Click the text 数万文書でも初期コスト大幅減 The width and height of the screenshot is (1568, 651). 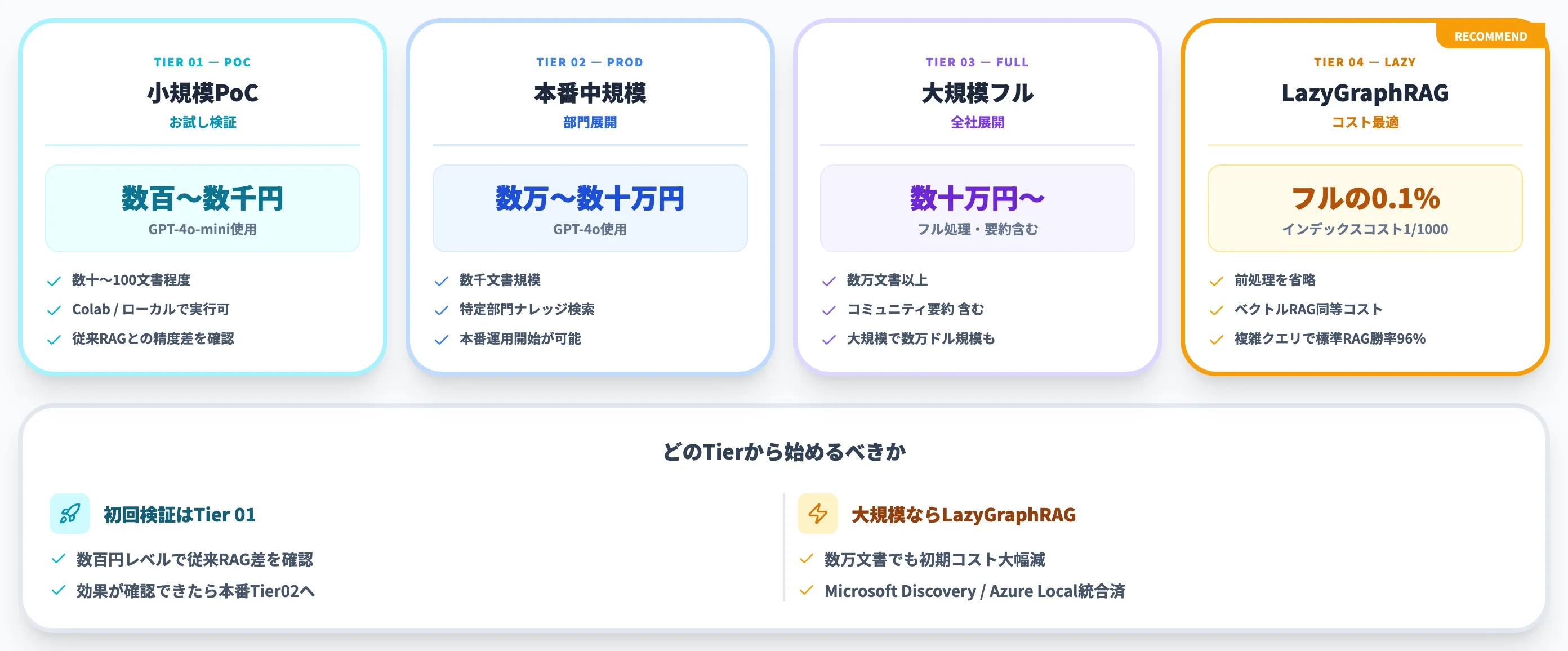click(935, 559)
